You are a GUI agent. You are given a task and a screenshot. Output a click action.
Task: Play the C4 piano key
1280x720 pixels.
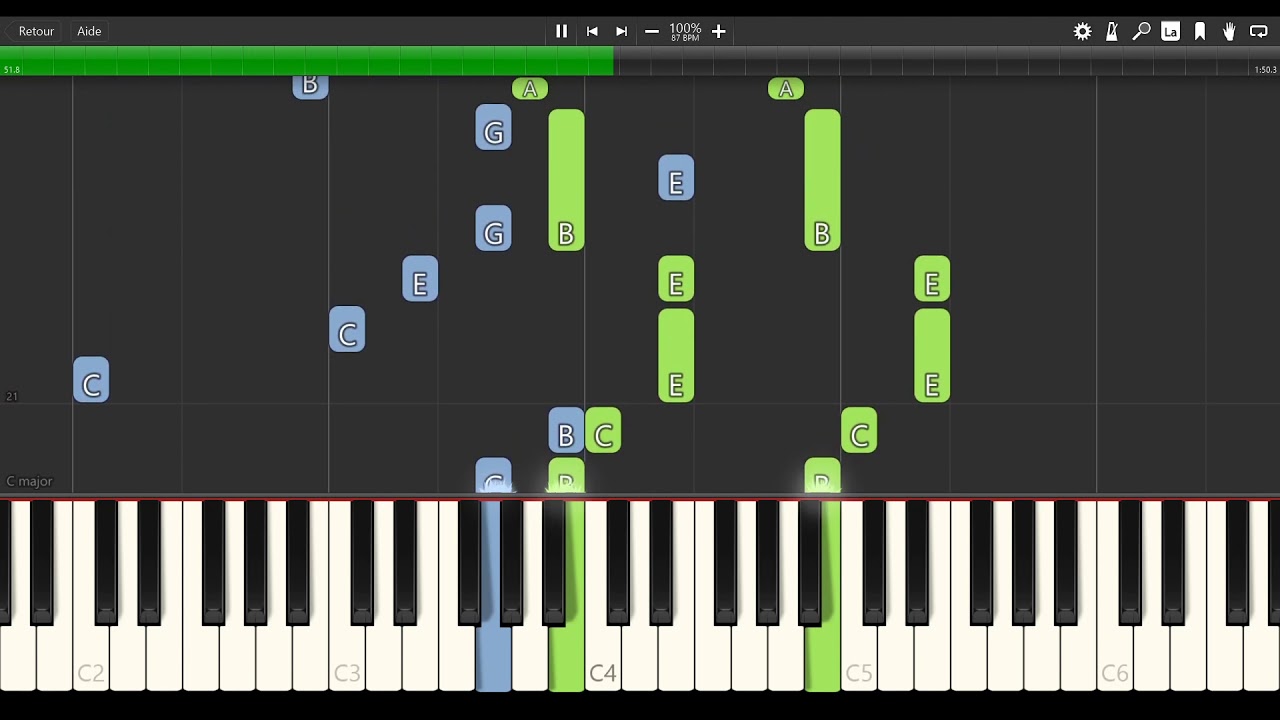coord(603,660)
